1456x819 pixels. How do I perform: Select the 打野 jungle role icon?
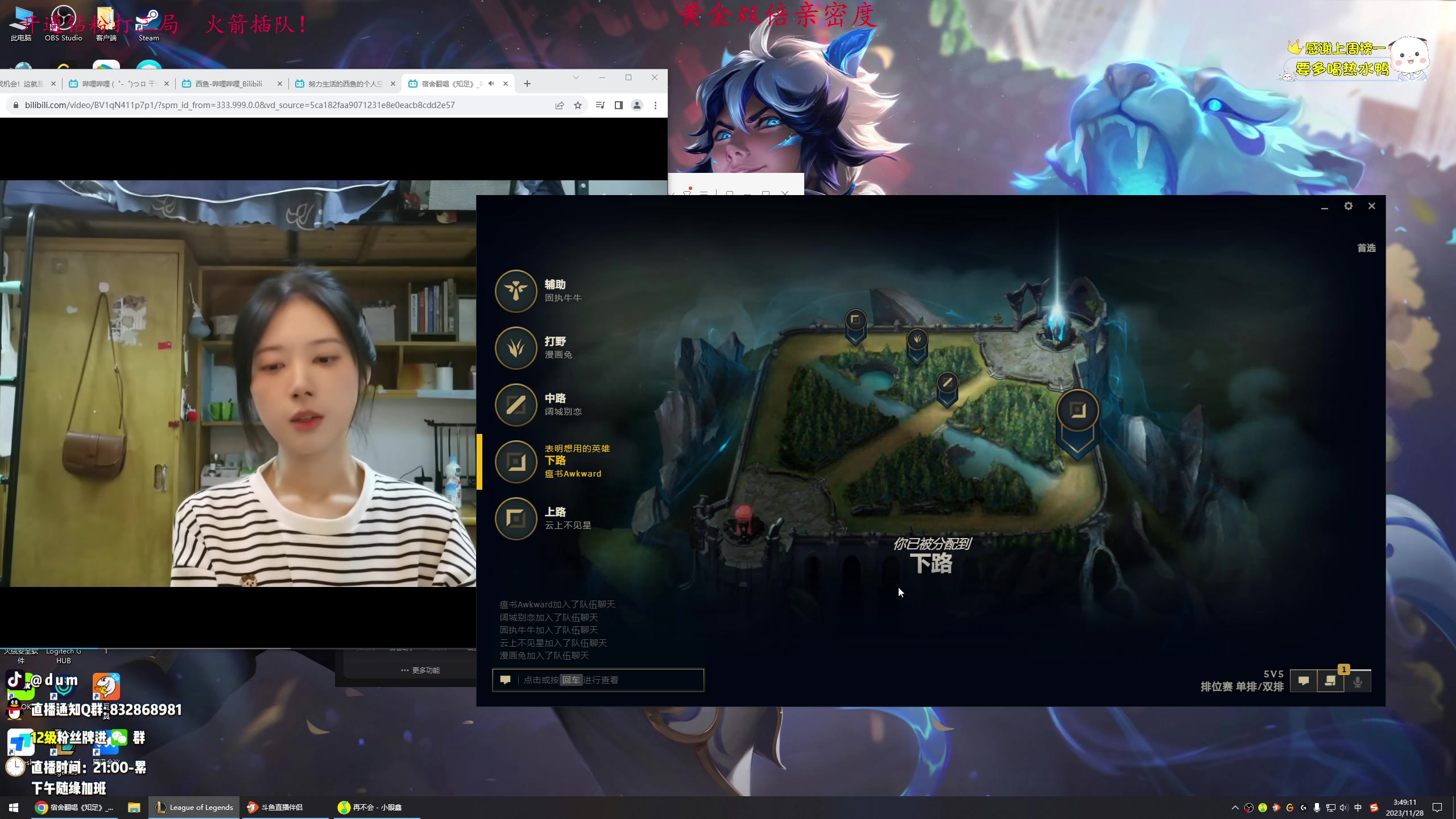516,348
